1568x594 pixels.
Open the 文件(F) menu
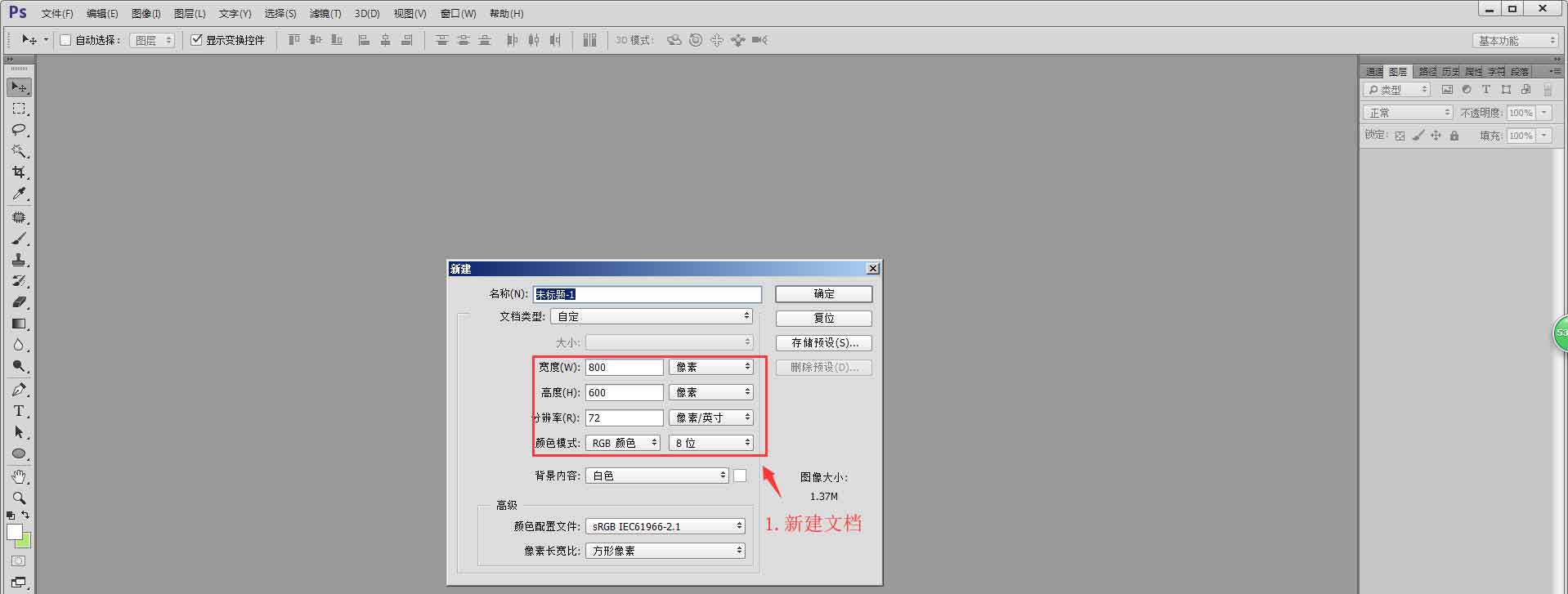[57, 14]
